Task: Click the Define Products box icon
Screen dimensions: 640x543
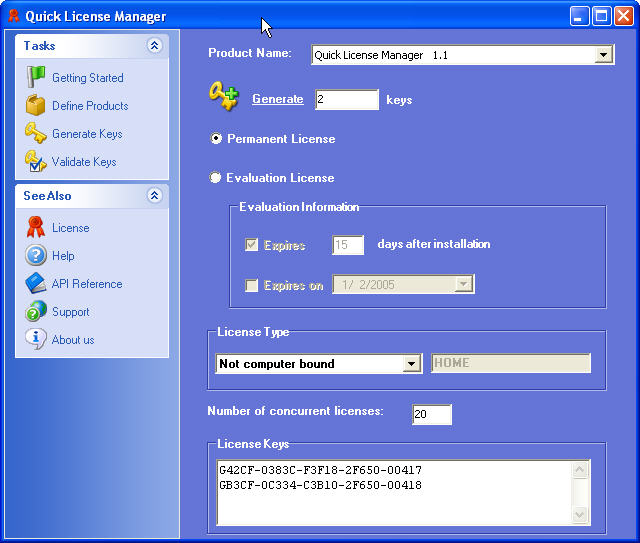Action: click(x=36, y=105)
